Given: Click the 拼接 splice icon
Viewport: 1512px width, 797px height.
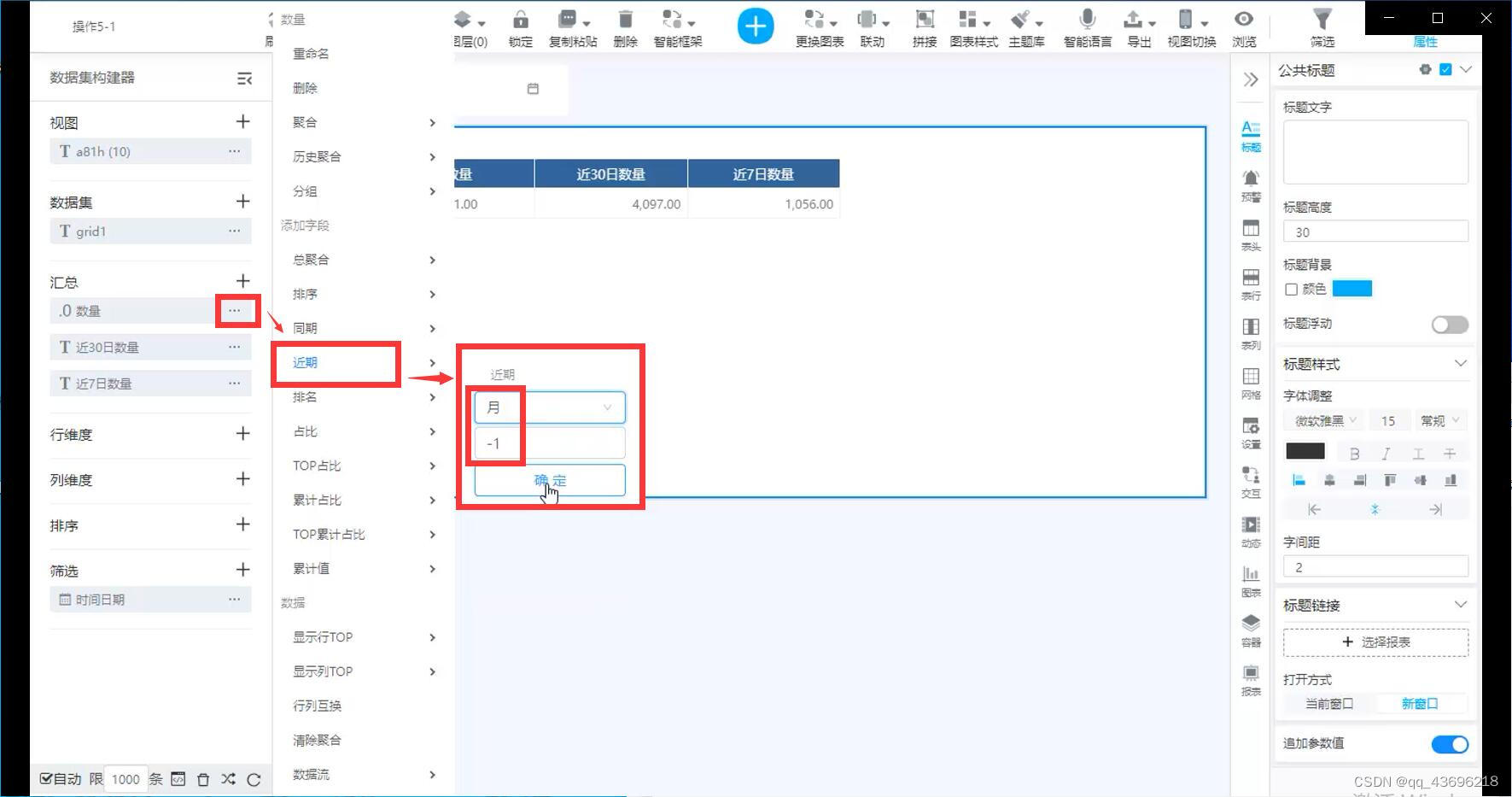Looking at the screenshot, I should tap(925, 20).
